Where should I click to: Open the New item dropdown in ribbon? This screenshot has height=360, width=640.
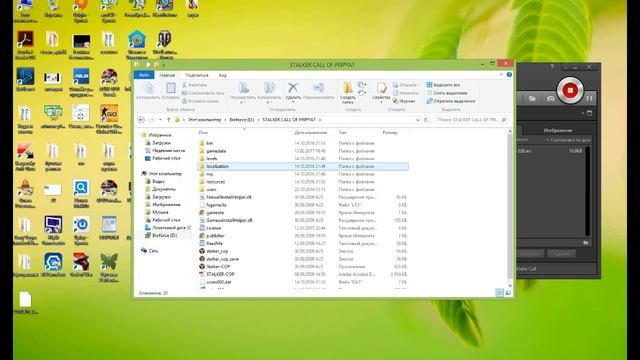[362, 85]
